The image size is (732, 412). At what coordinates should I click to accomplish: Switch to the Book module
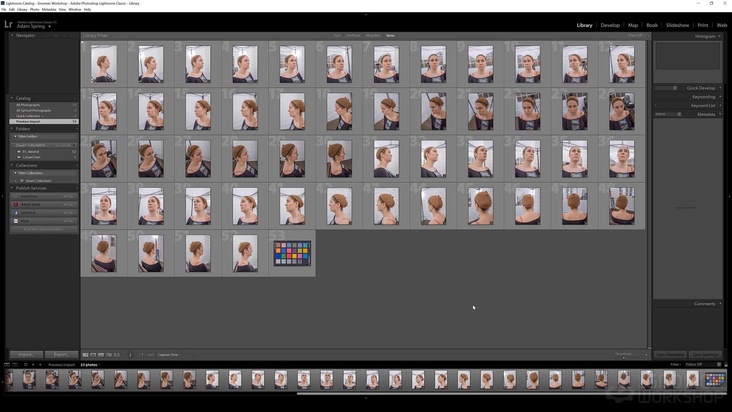pos(652,25)
